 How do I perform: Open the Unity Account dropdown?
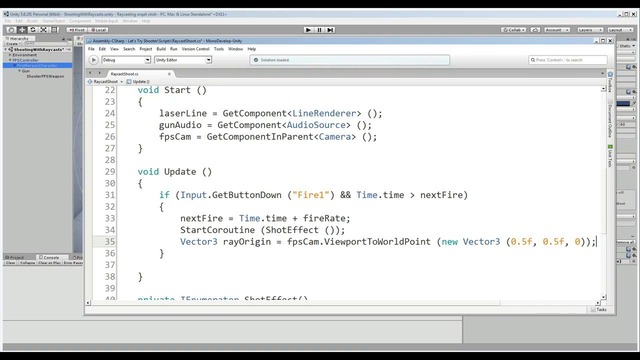(x=557, y=30)
